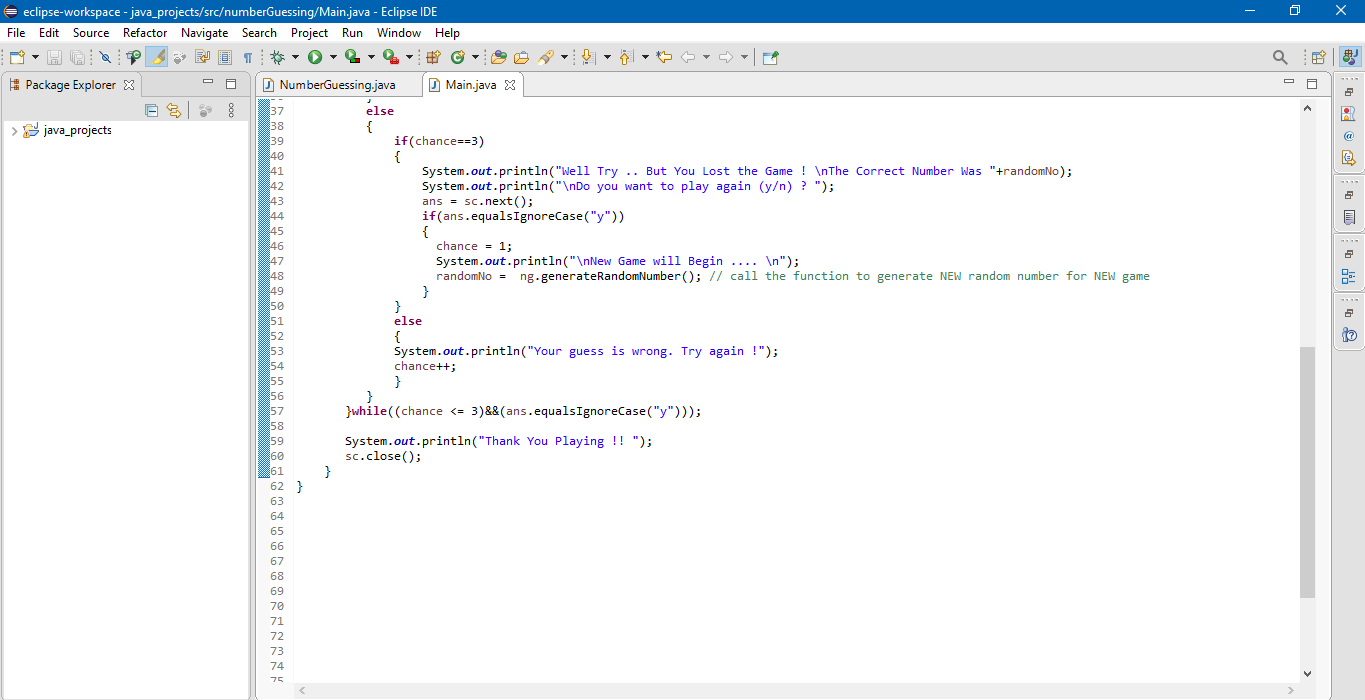This screenshot has width=1365, height=700.
Task: Click the Skip All Breakpoints icon
Action: (x=105, y=57)
